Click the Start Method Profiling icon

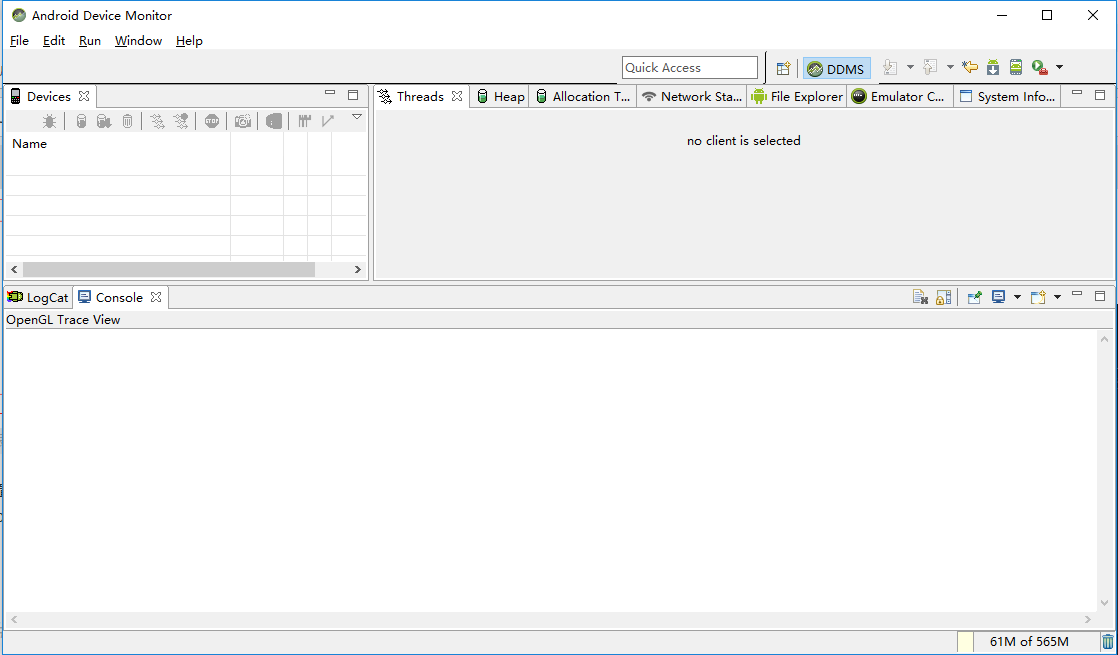(181, 121)
